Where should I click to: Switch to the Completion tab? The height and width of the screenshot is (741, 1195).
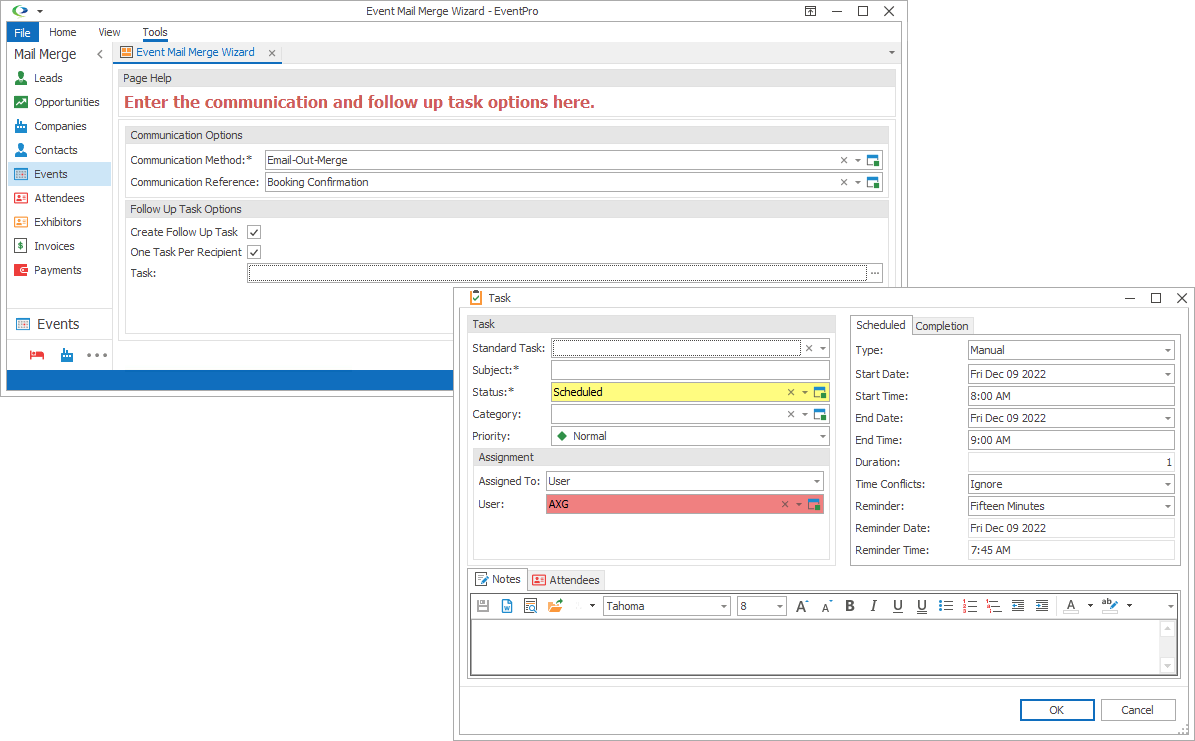(942, 326)
